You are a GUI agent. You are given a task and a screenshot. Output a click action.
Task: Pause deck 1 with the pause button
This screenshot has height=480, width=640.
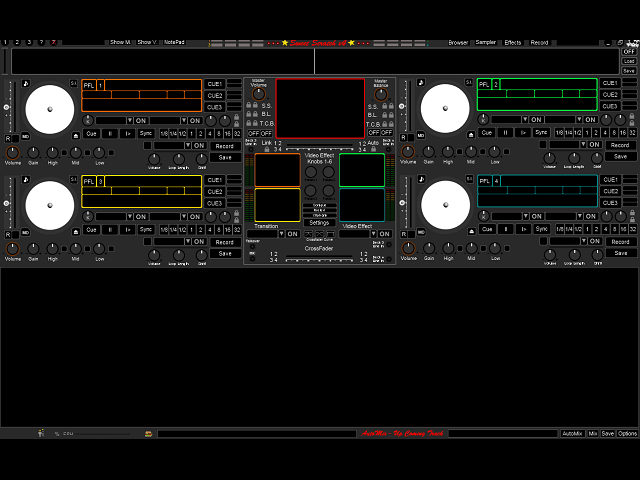110,132
